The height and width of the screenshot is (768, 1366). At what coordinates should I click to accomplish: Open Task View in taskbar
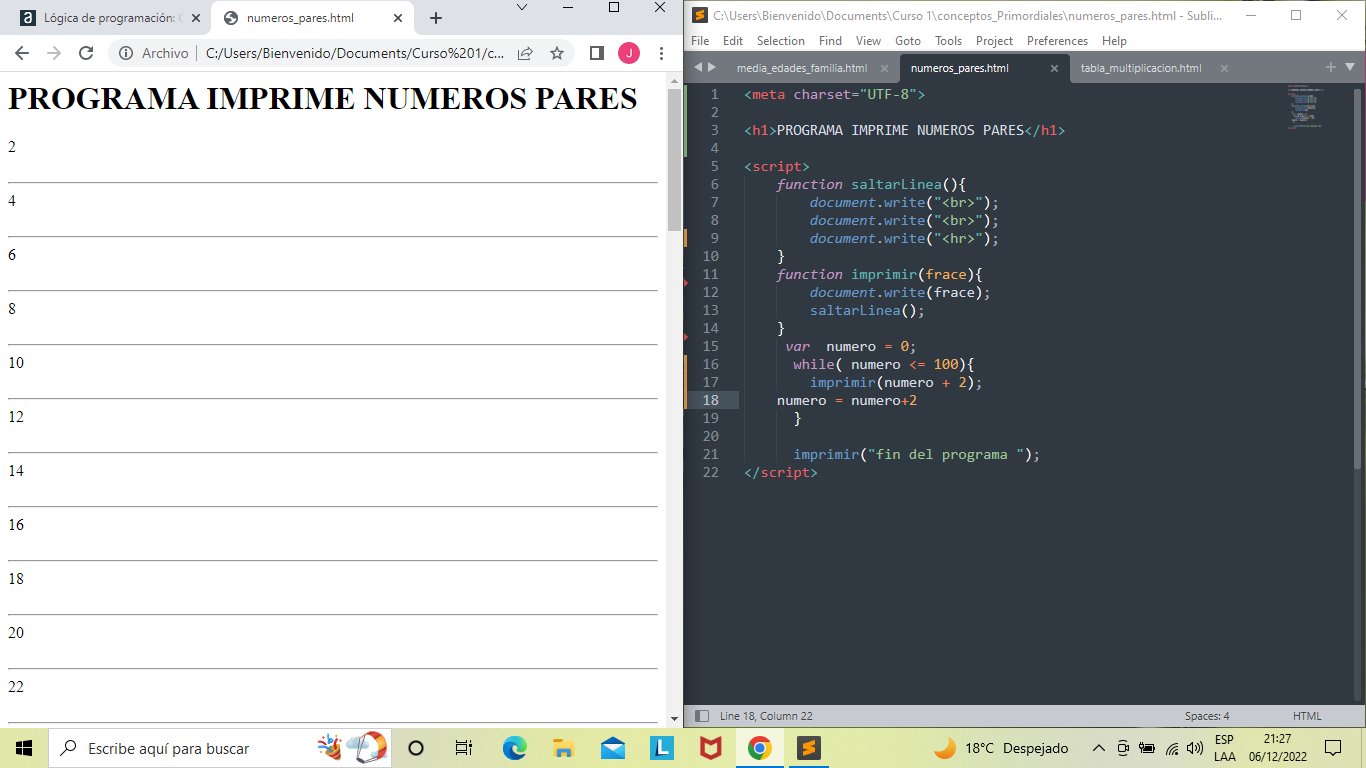point(464,748)
